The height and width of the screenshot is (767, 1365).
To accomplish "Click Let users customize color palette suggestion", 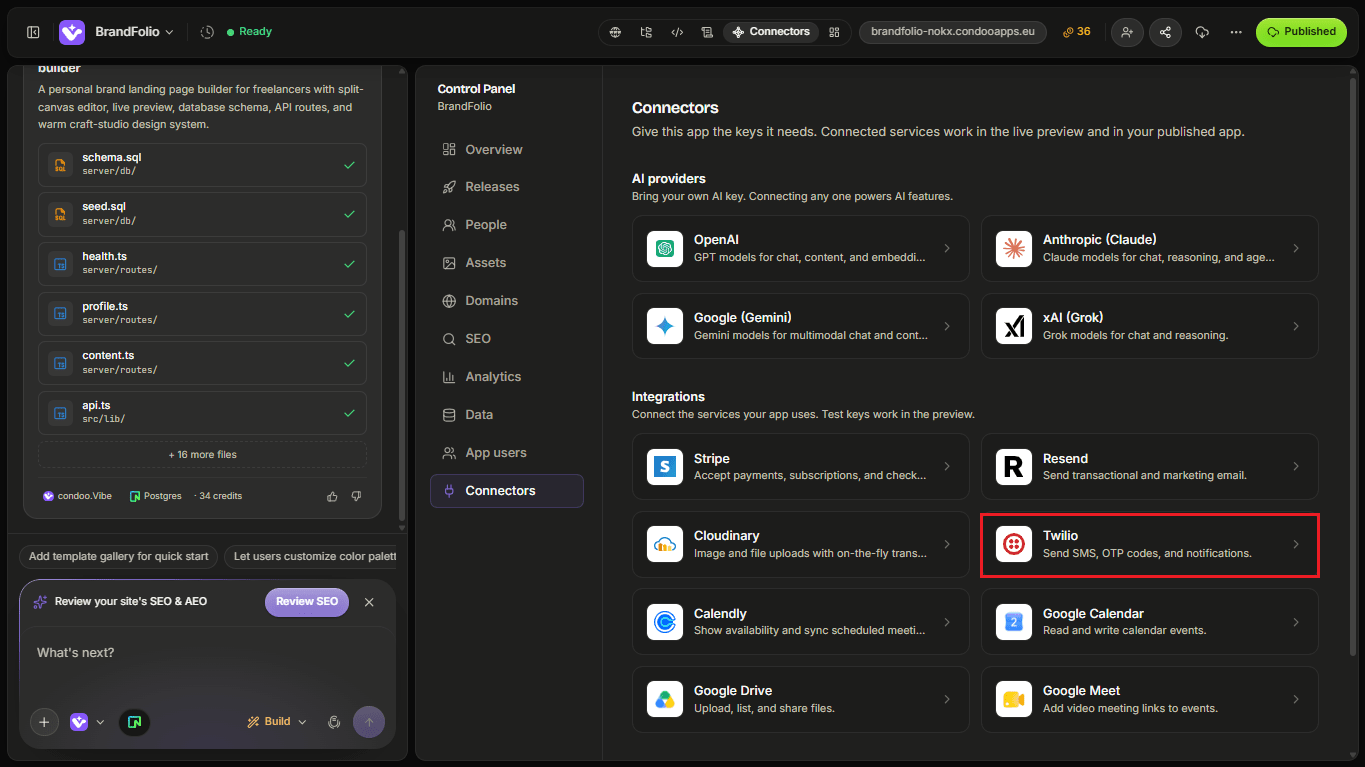I will point(310,557).
